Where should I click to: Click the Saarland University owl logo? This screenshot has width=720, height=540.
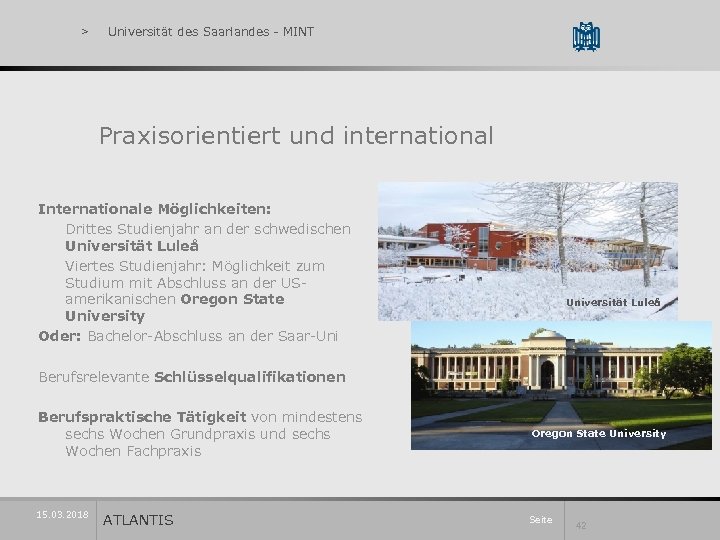point(586,37)
